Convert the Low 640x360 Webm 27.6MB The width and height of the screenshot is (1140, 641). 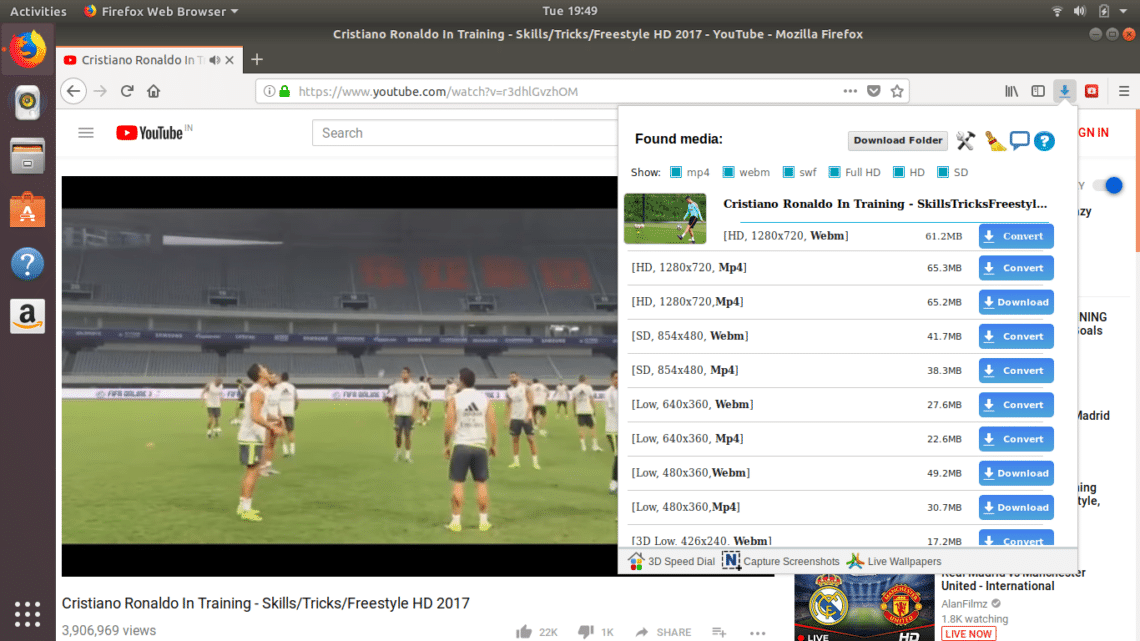pos(1016,404)
